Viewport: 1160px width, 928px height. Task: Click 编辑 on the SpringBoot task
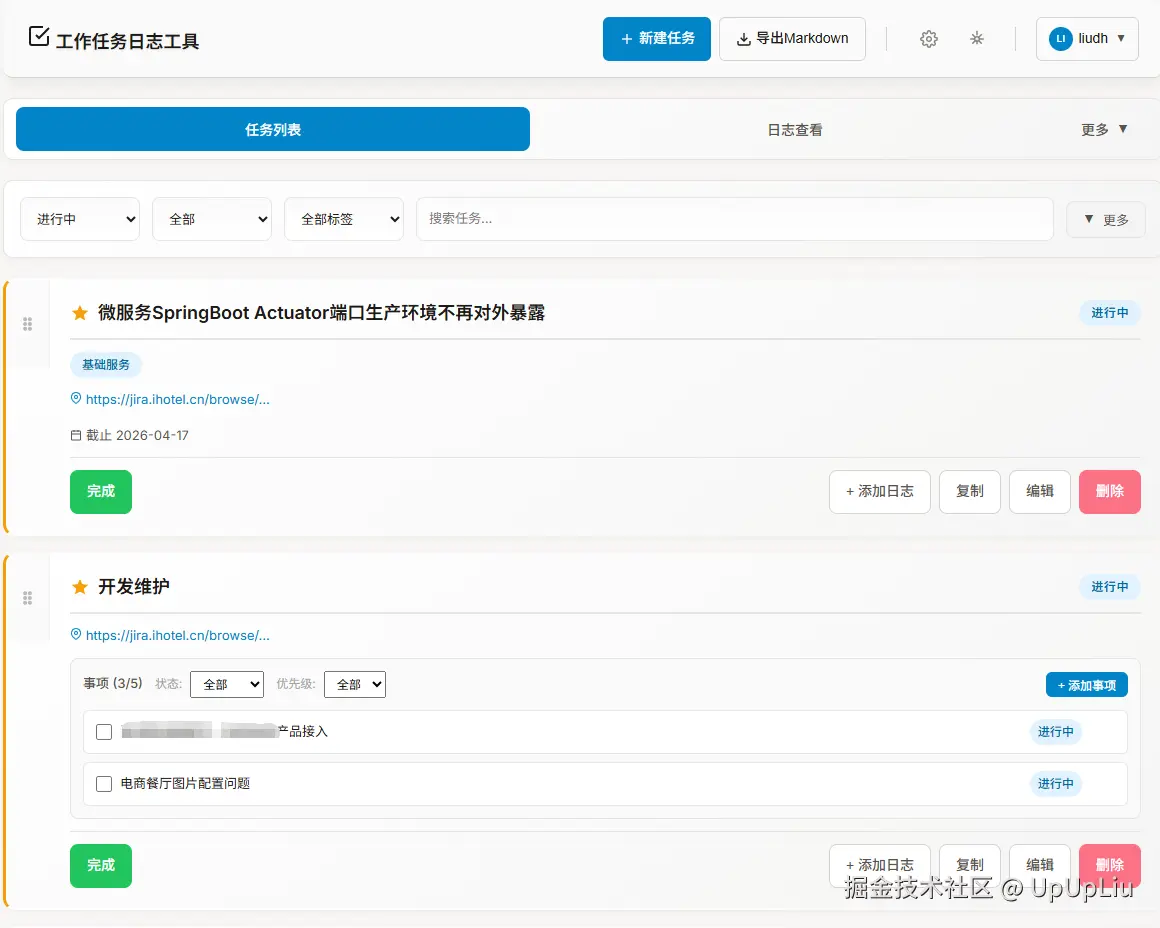click(1039, 491)
